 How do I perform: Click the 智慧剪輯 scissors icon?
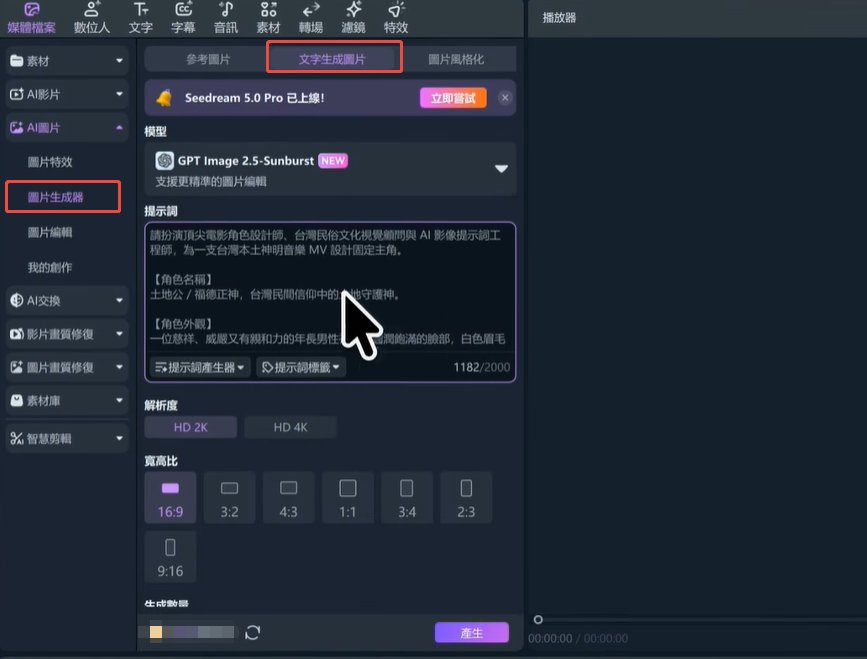[x=17, y=438]
